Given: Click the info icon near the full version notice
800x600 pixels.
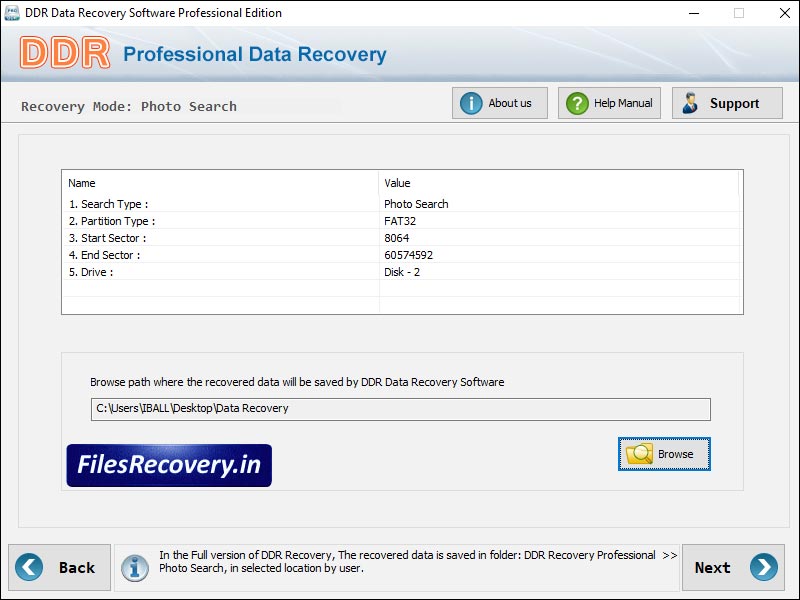Looking at the screenshot, I should pos(137,567).
